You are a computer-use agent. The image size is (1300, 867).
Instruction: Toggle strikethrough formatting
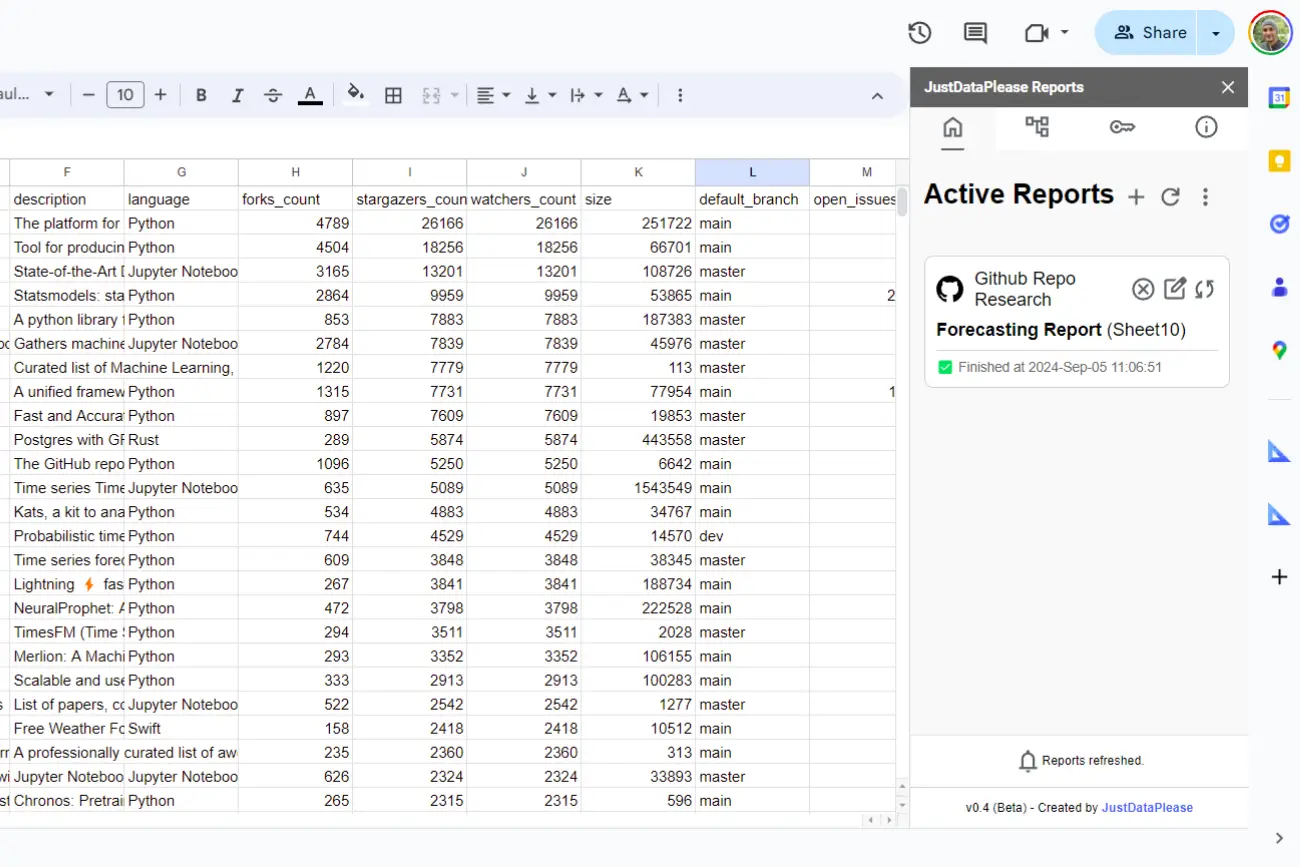point(273,95)
